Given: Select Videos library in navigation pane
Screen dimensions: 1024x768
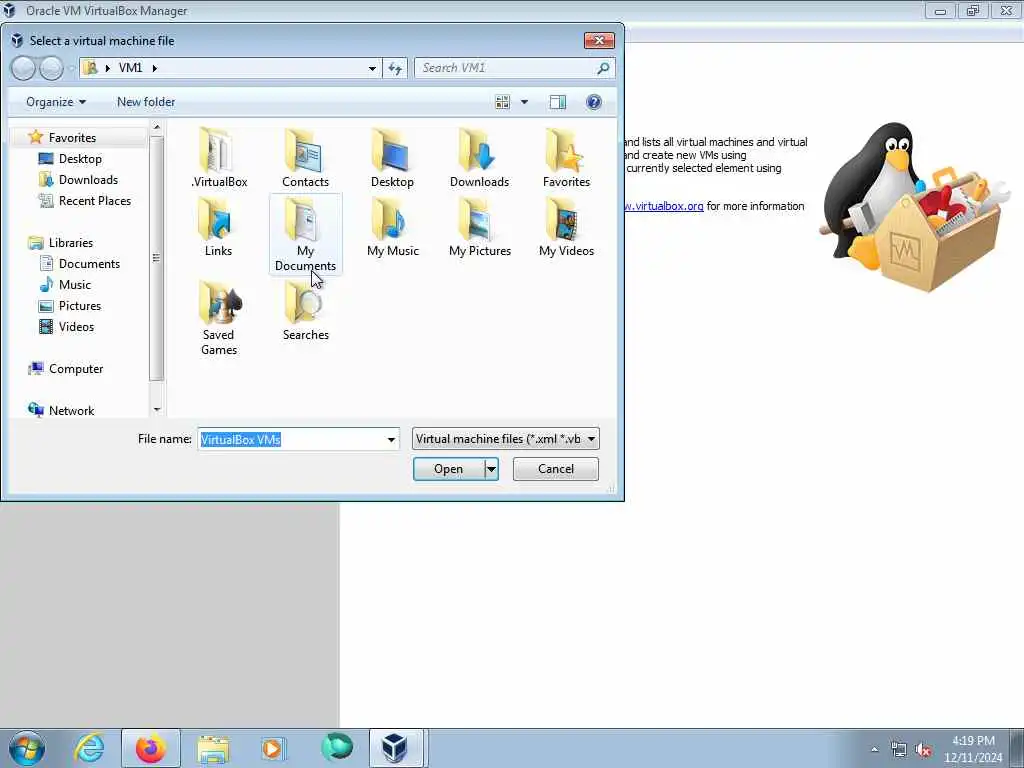Looking at the screenshot, I should tap(76, 327).
